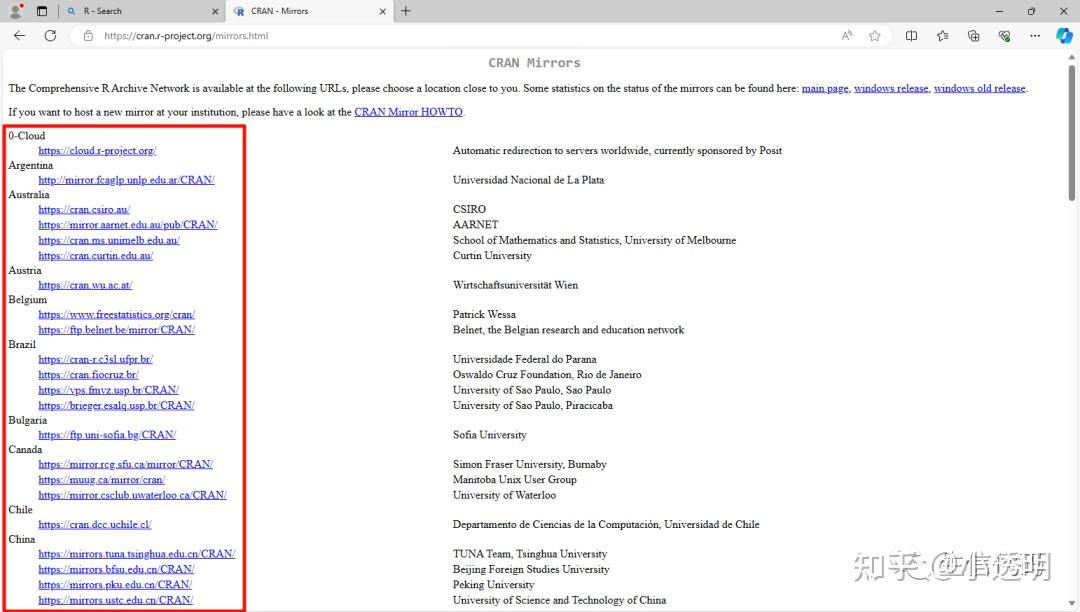Switch to the R - Search tab

pos(141,11)
